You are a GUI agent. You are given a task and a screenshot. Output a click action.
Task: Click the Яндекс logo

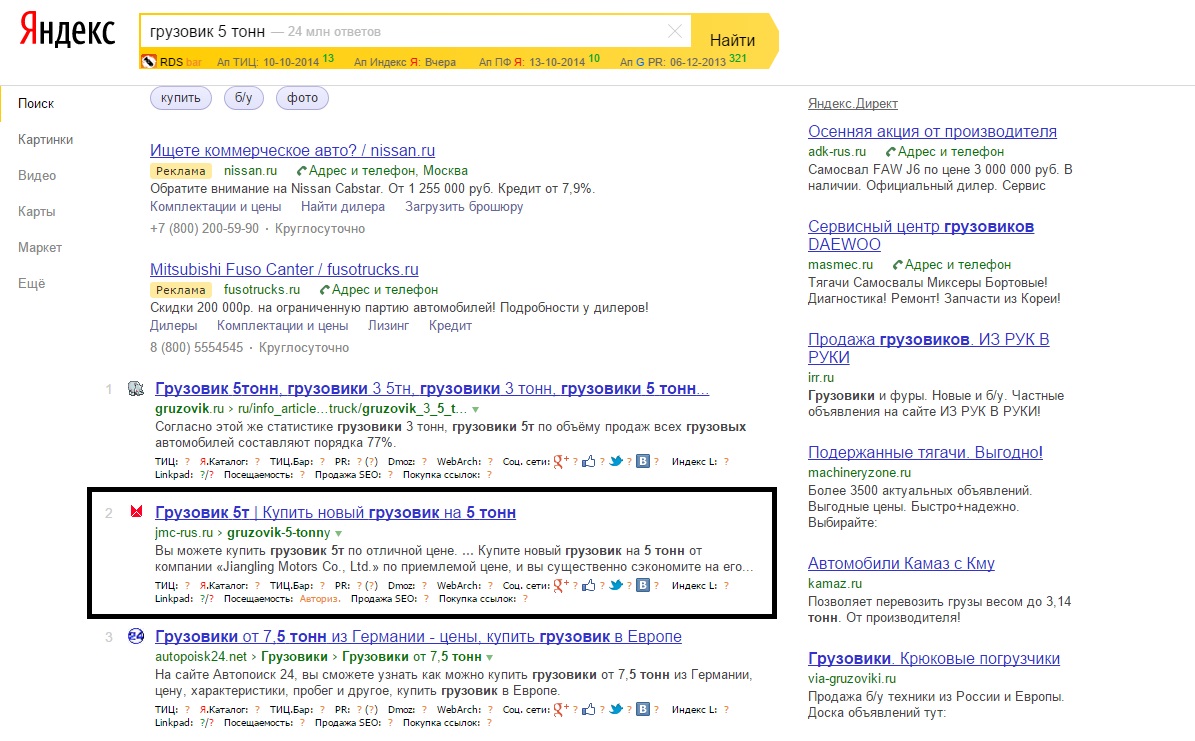[x=67, y=31]
